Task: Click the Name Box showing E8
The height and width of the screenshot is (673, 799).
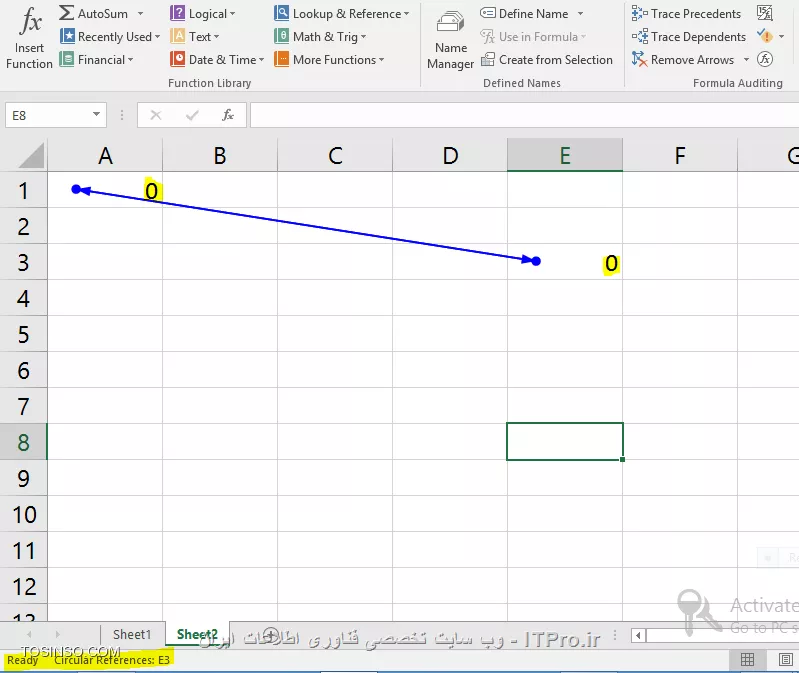Action: pyautogui.click(x=47, y=116)
